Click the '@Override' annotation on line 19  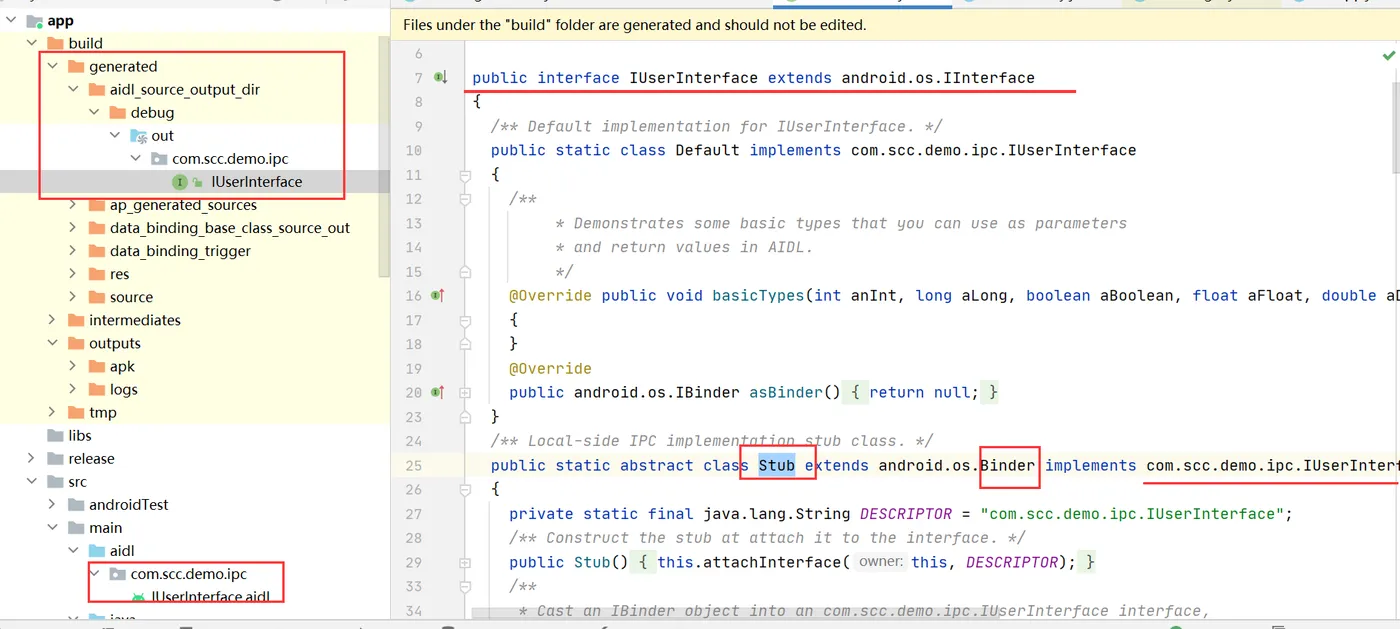coord(550,368)
